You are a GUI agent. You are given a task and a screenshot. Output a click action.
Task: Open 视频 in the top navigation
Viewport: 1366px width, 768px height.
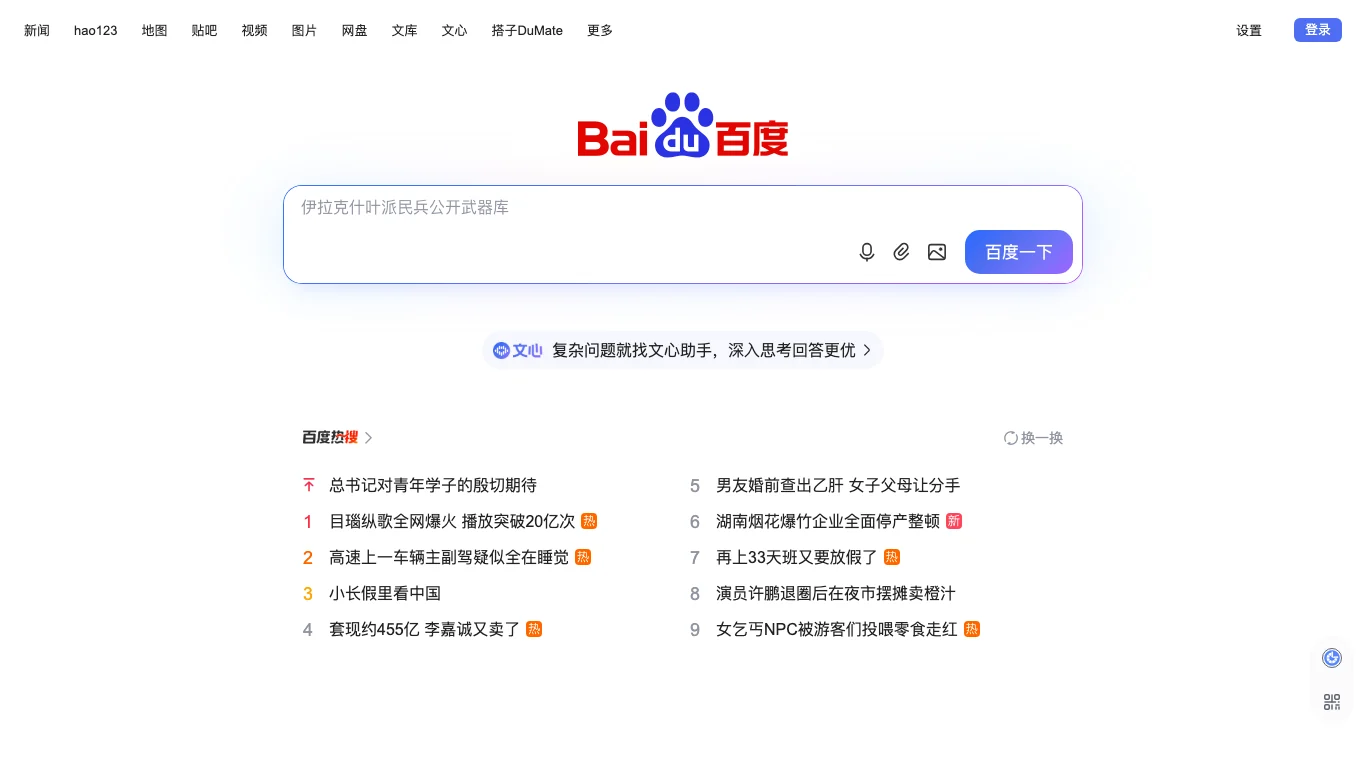point(255,31)
